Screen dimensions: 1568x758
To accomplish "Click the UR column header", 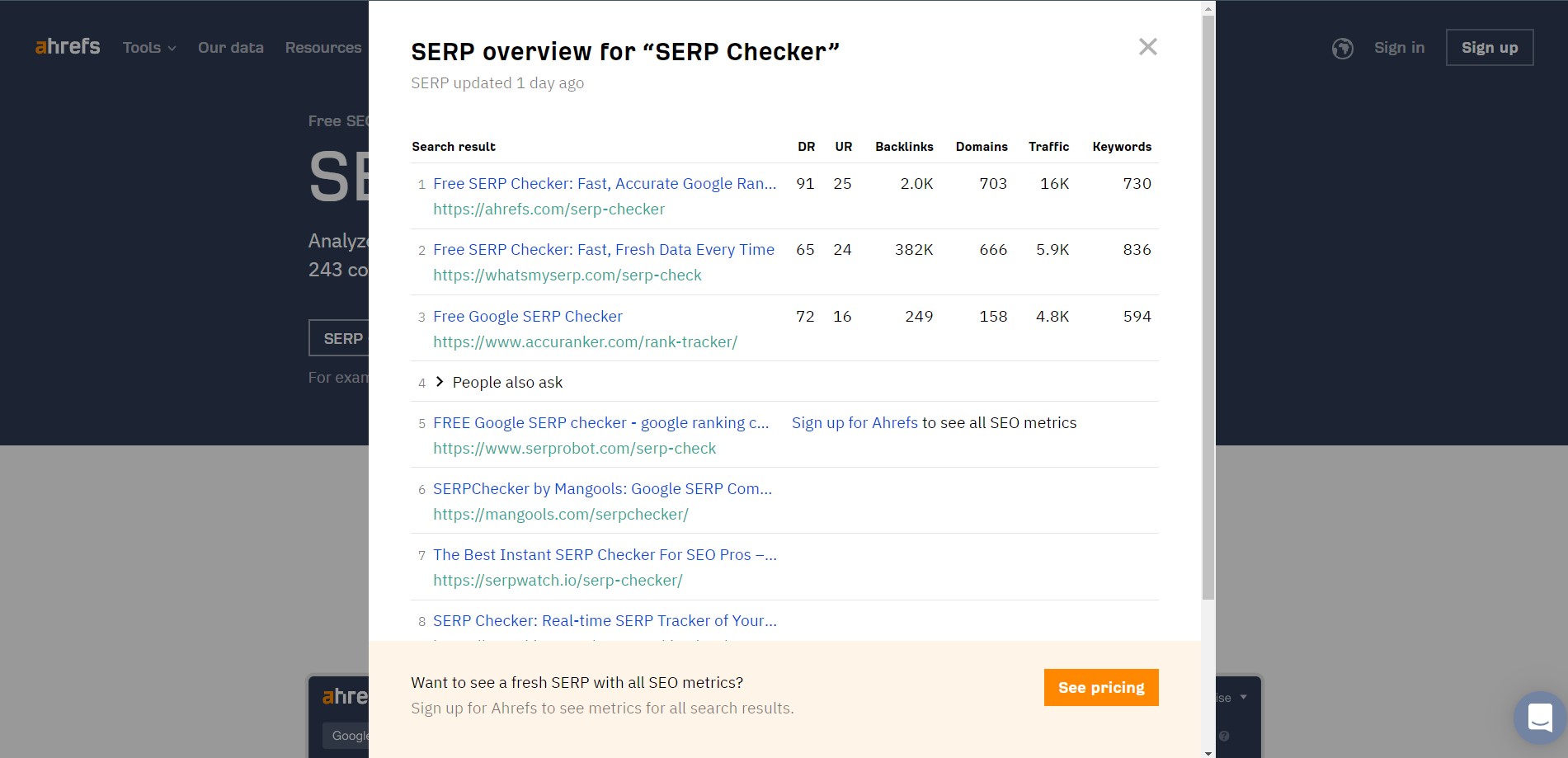I will click(843, 147).
